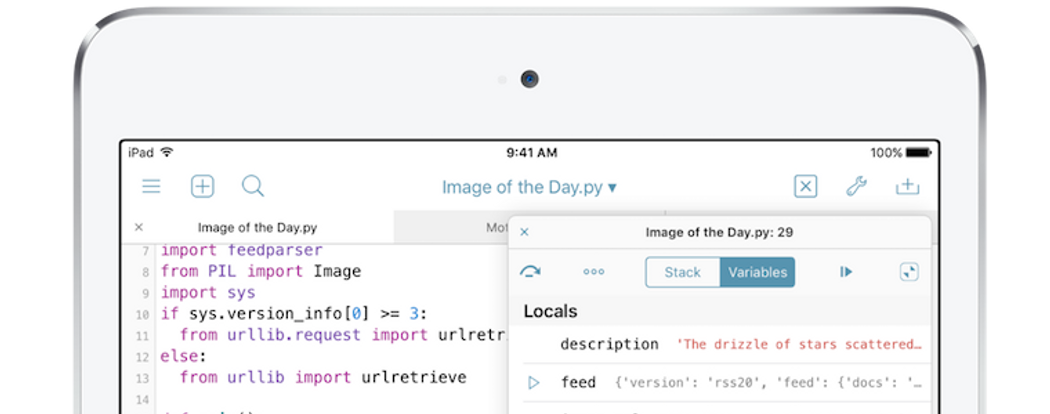Screen dimensions: 1050x414
Task: Select the Variables segment in debugger
Action: (x=757, y=272)
